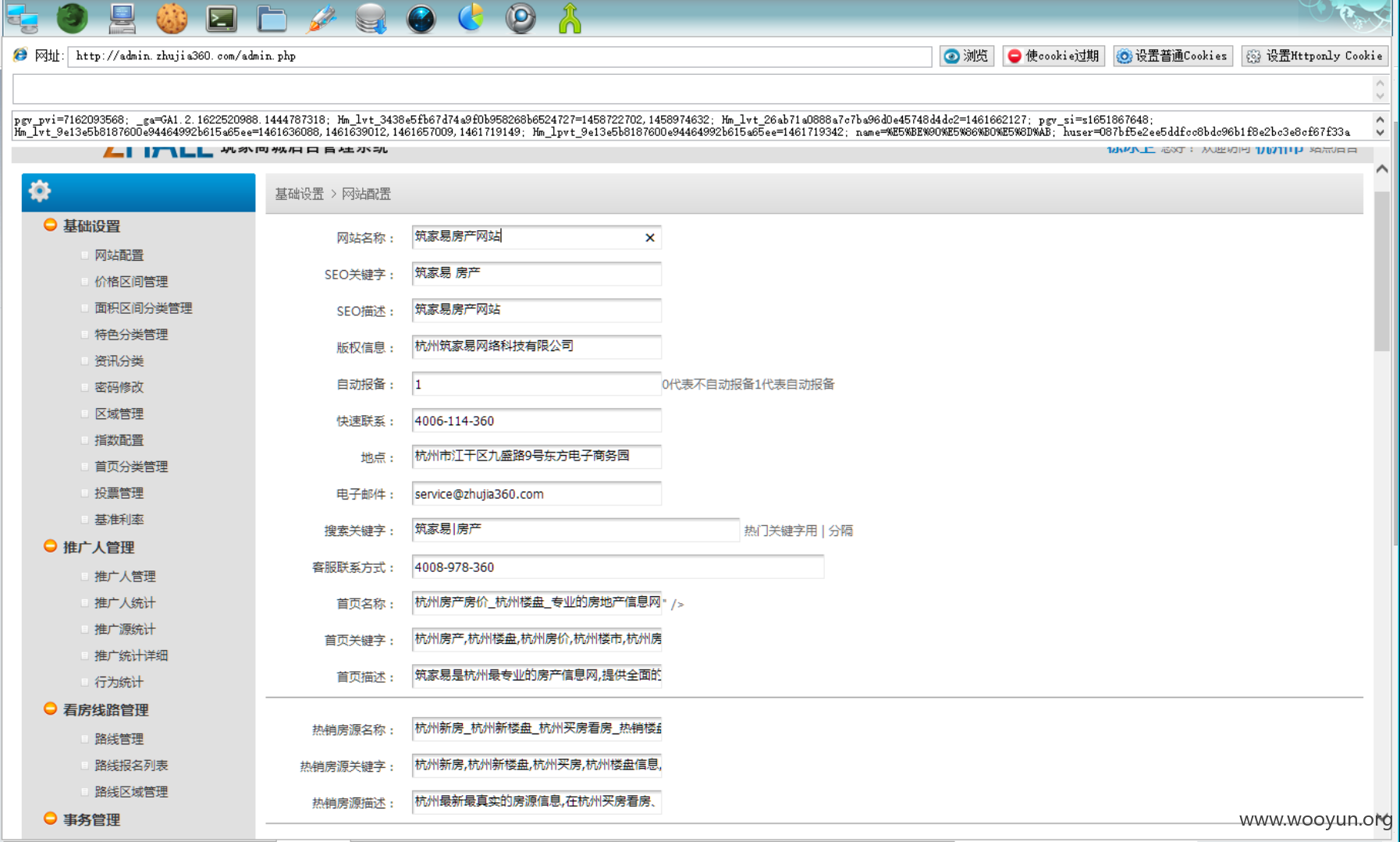Image resolution: width=1400 pixels, height=842 pixels.
Task: Click the 设置普通Cookies button
Action: coord(1173,55)
